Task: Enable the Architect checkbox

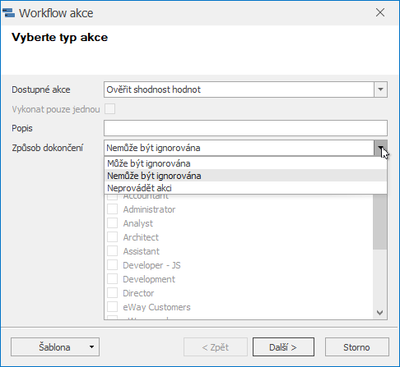Action: pyautogui.click(x=112, y=237)
